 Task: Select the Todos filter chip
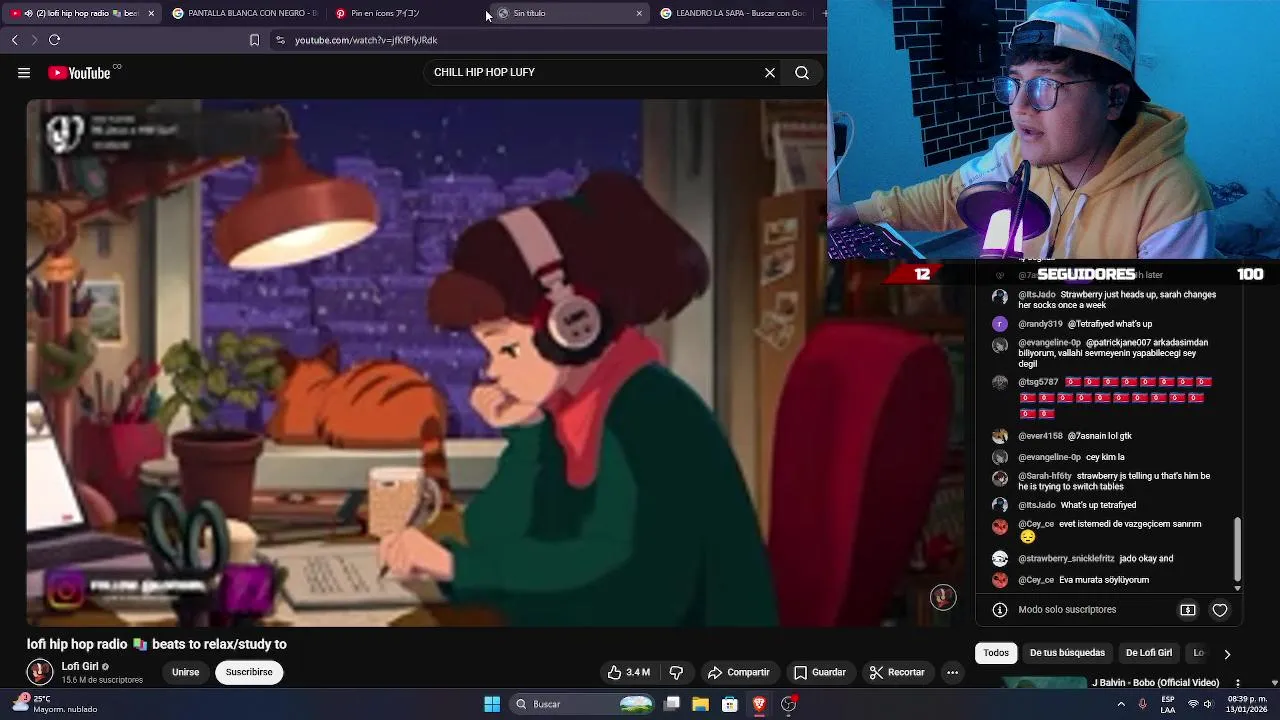point(996,653)
